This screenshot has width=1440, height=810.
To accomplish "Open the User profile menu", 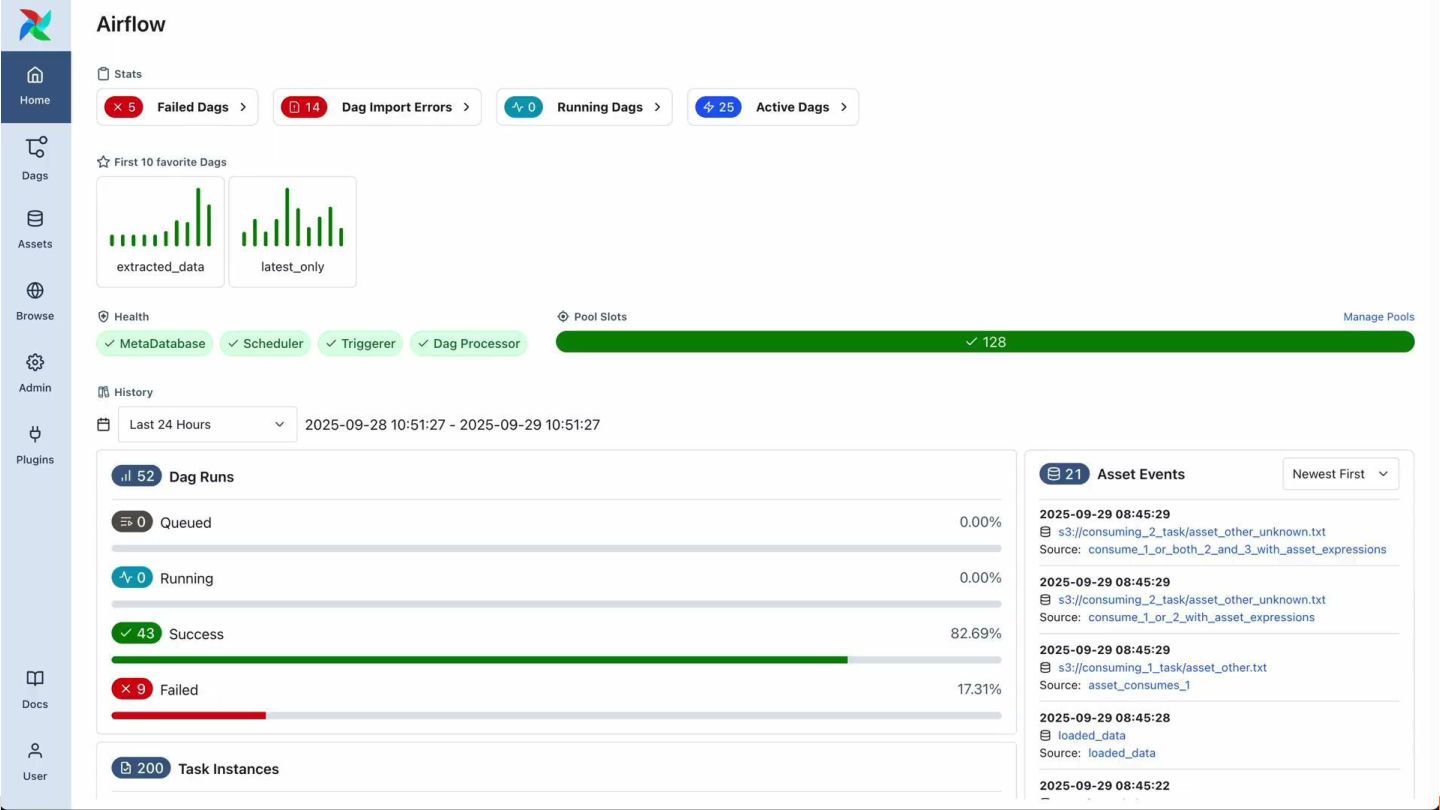I will [35, 761].
